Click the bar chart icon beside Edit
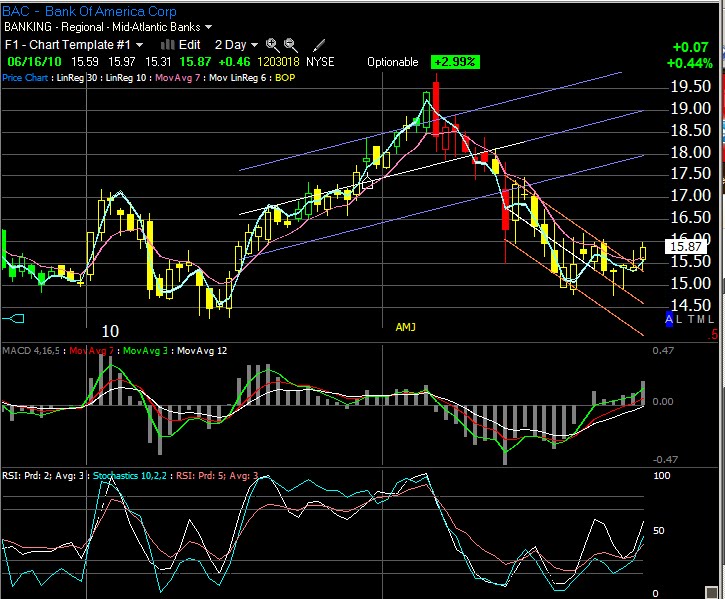Viewport: 725px width, 599px height. point(167,44)
